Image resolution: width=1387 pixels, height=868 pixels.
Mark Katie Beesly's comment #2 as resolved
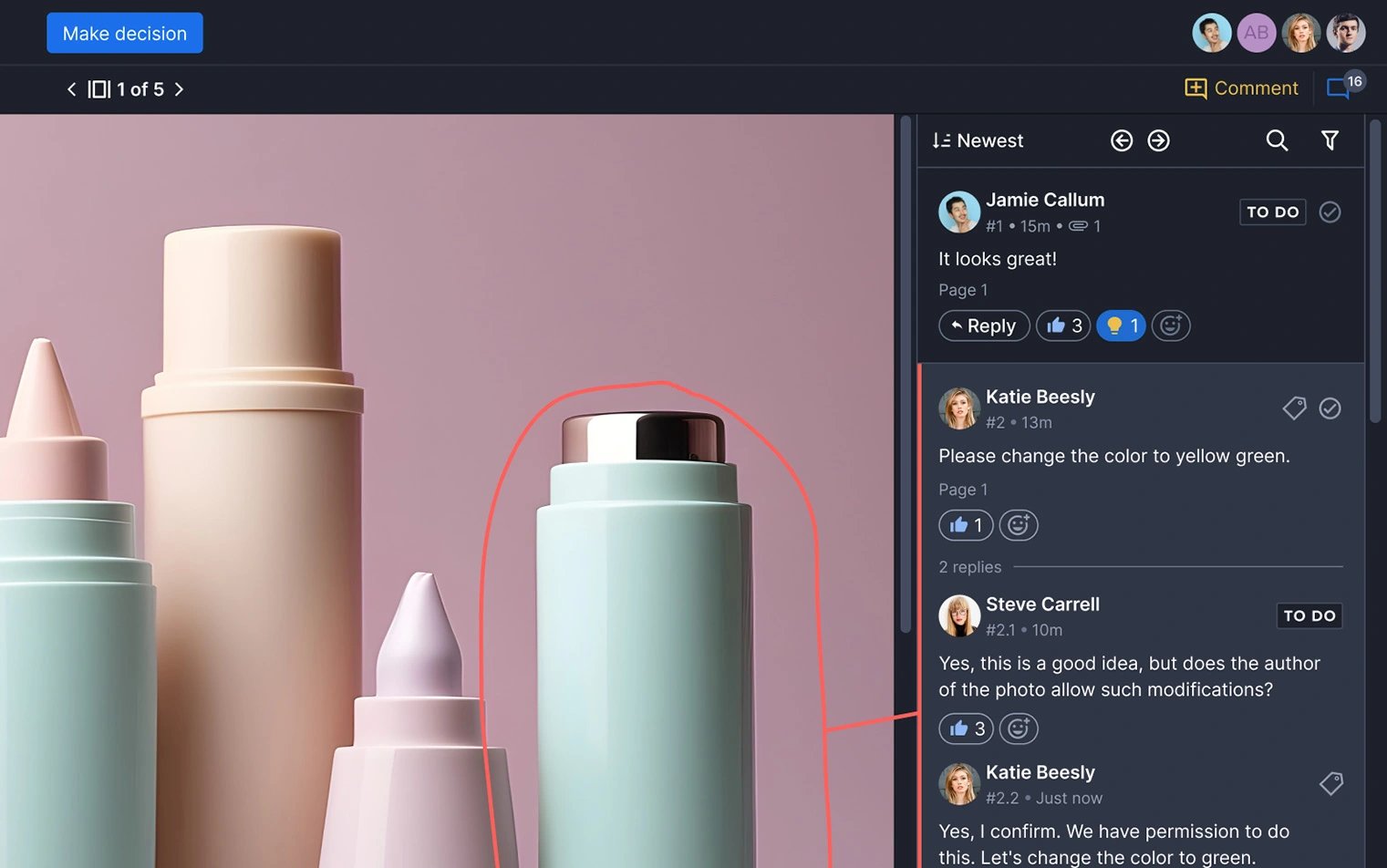click(x=1330, y=408)
